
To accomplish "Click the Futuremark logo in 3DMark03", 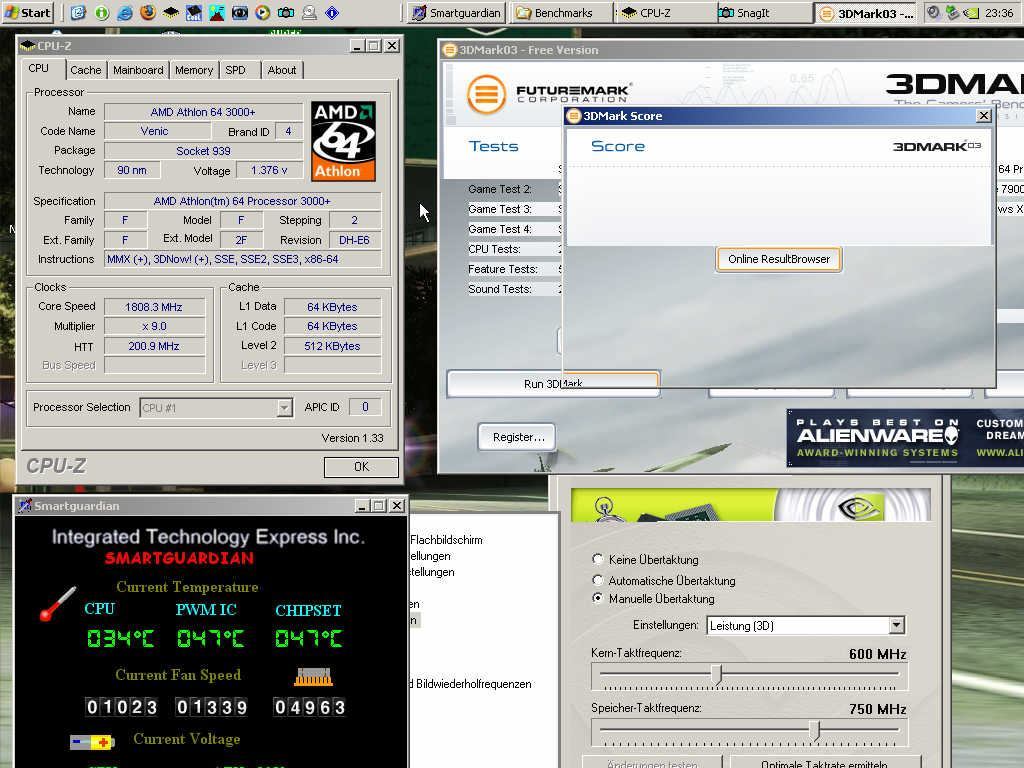I will coord(549,94).
